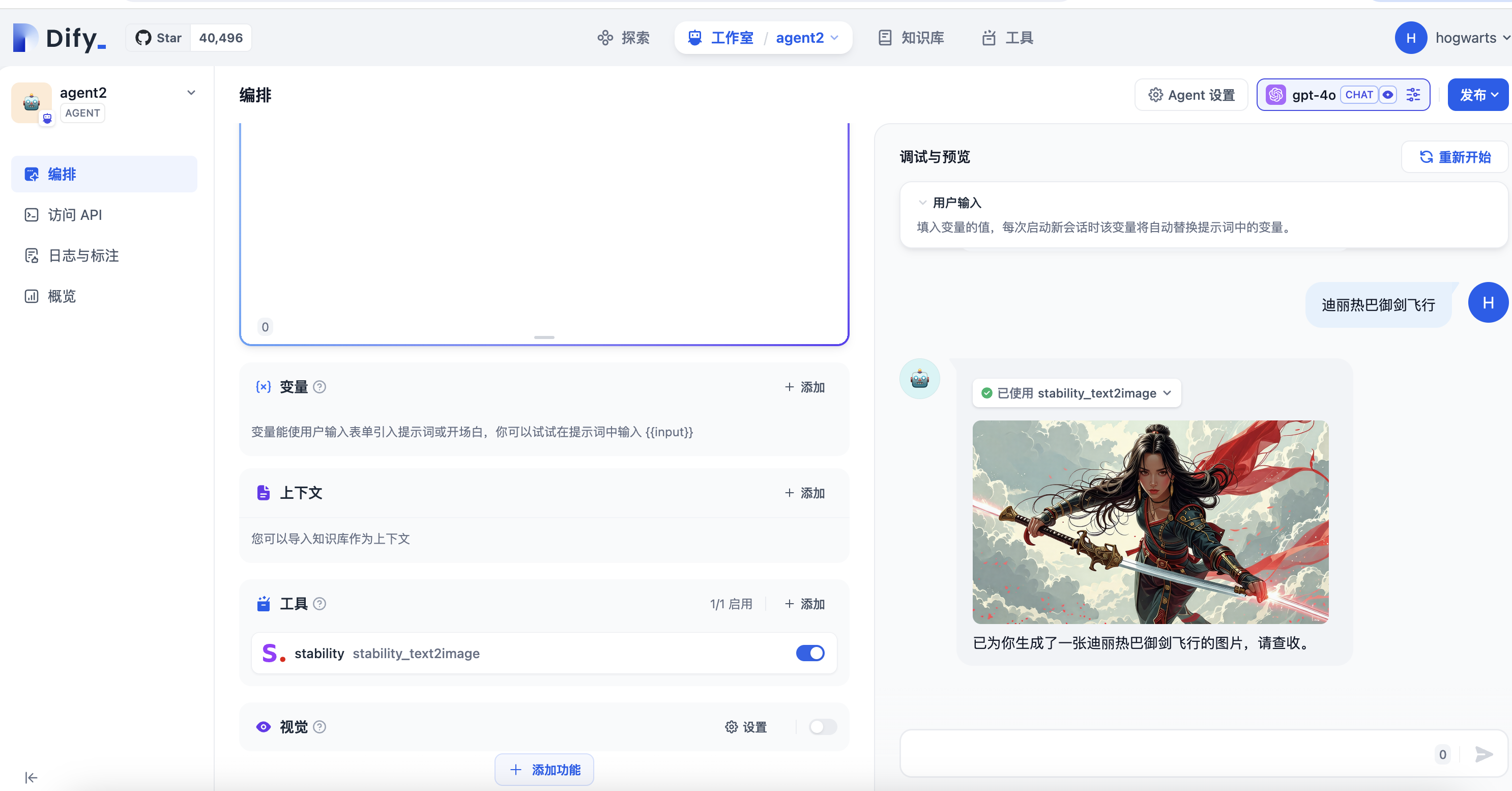Viewport: 1512px width, 791px height.
Task: Toggle the eye icon in the model selector
Action: point(1388,95)
